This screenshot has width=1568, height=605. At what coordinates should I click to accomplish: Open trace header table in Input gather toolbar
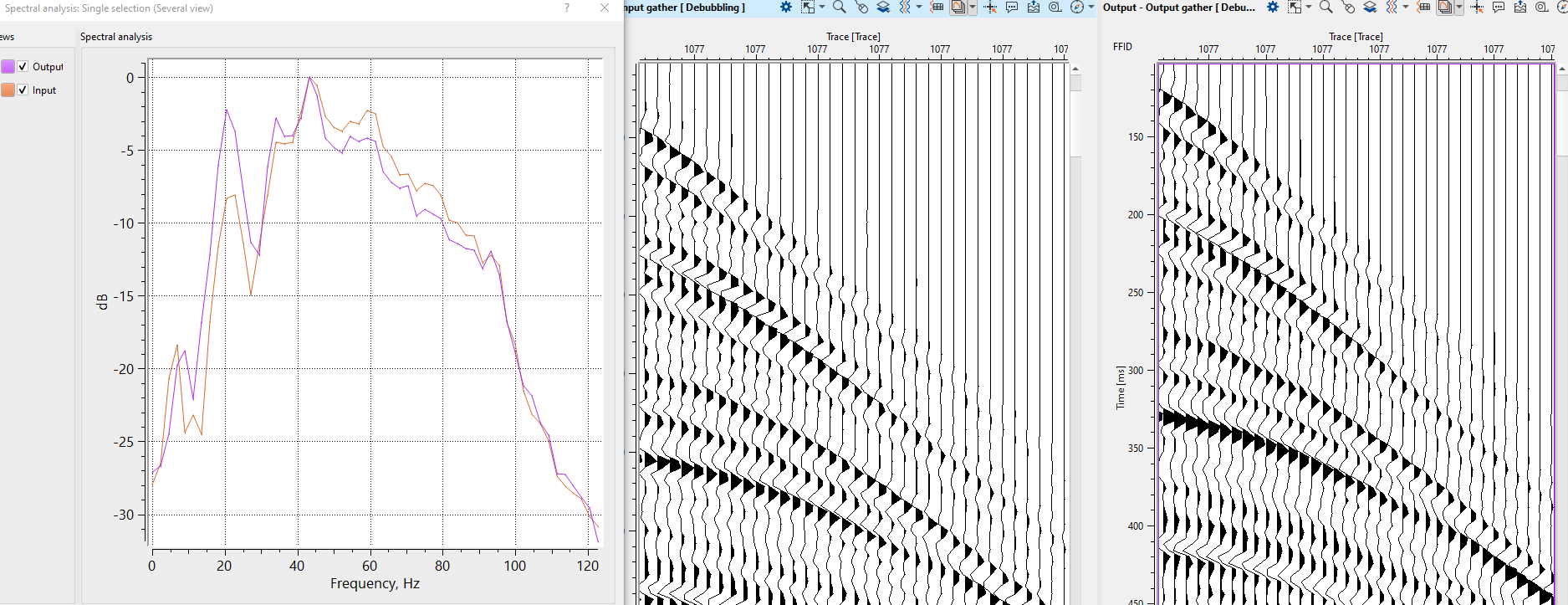pos(937,8)
